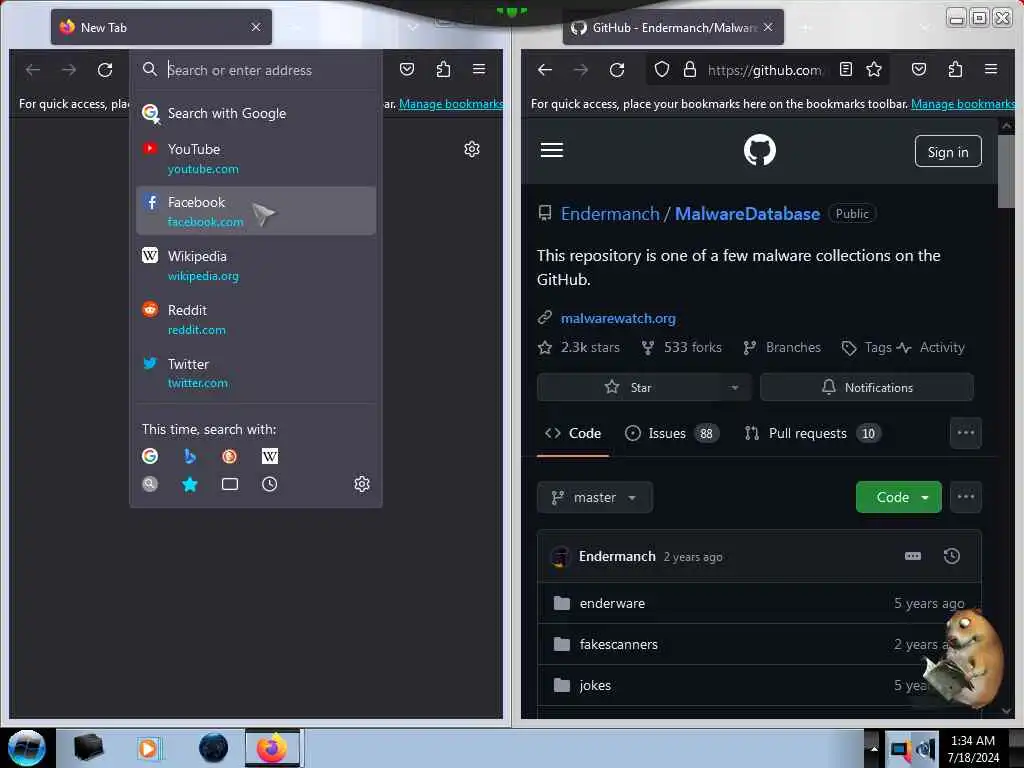Choose YouTube suggestion in dropdown

click(x=255, y=159)
